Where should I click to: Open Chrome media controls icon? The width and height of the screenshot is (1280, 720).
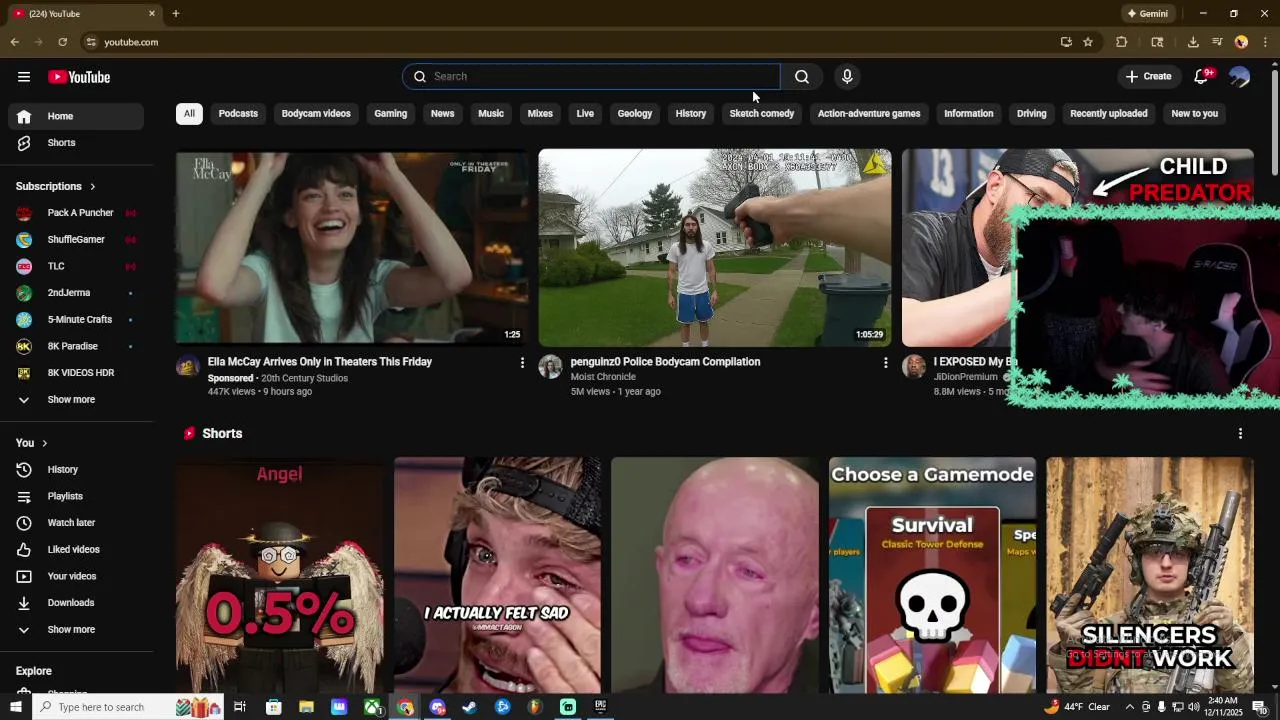pyautogui.click(x=1217, y=42)
